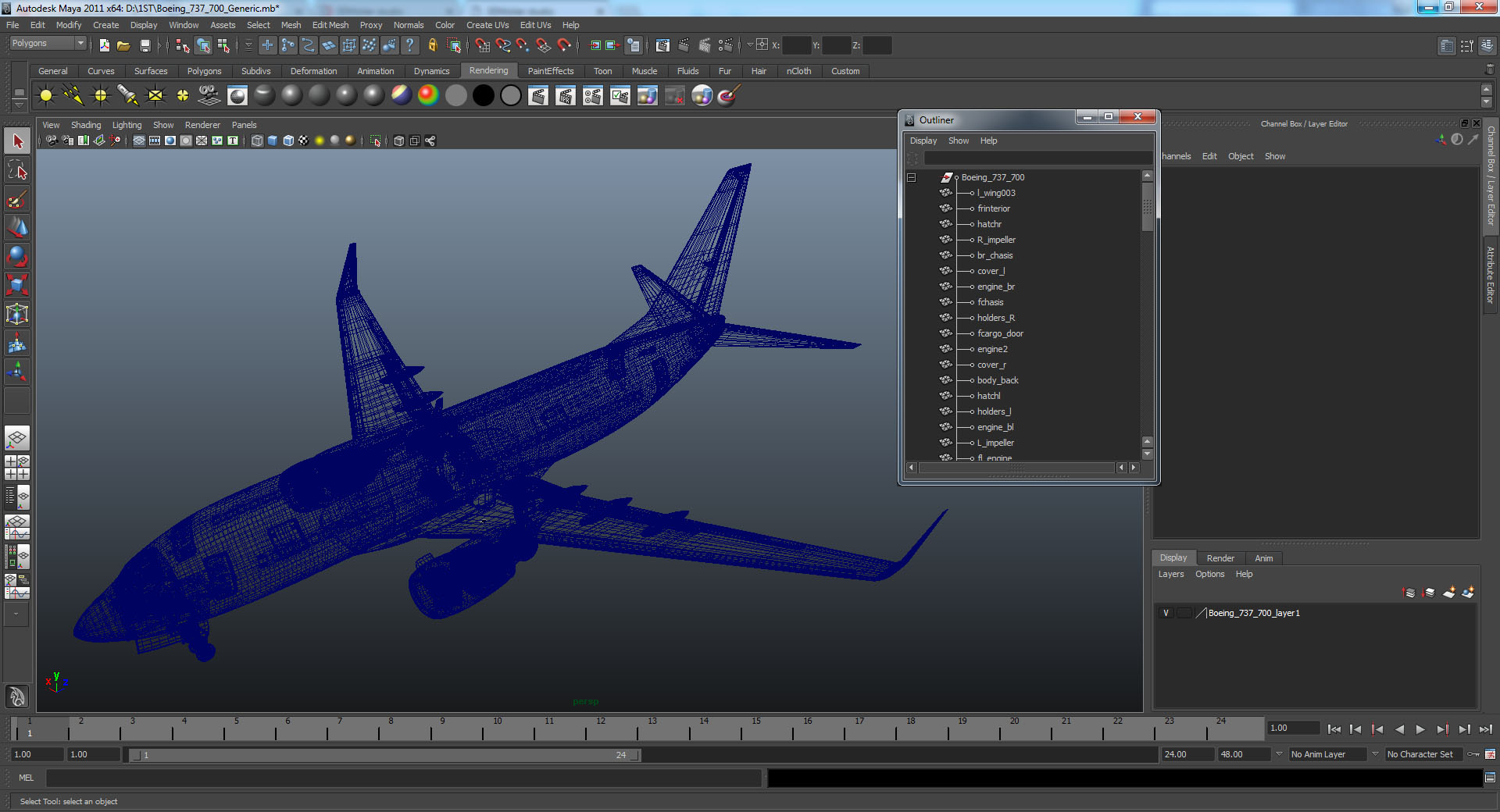The width and height of the screenshot is (1500, 812).
Task: Expand the input line operations dropdown
Action: [x=750, y=45]
